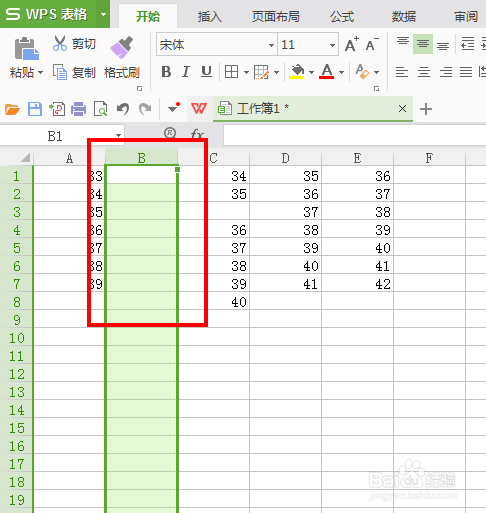Click the export to PDF icon
The width and height of the screenshot is (486, 513).
coord(57,109)
